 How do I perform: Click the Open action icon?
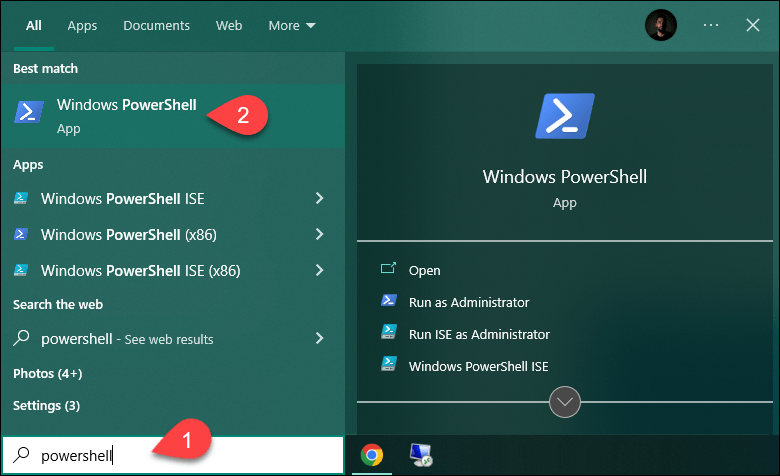point(388,269)
